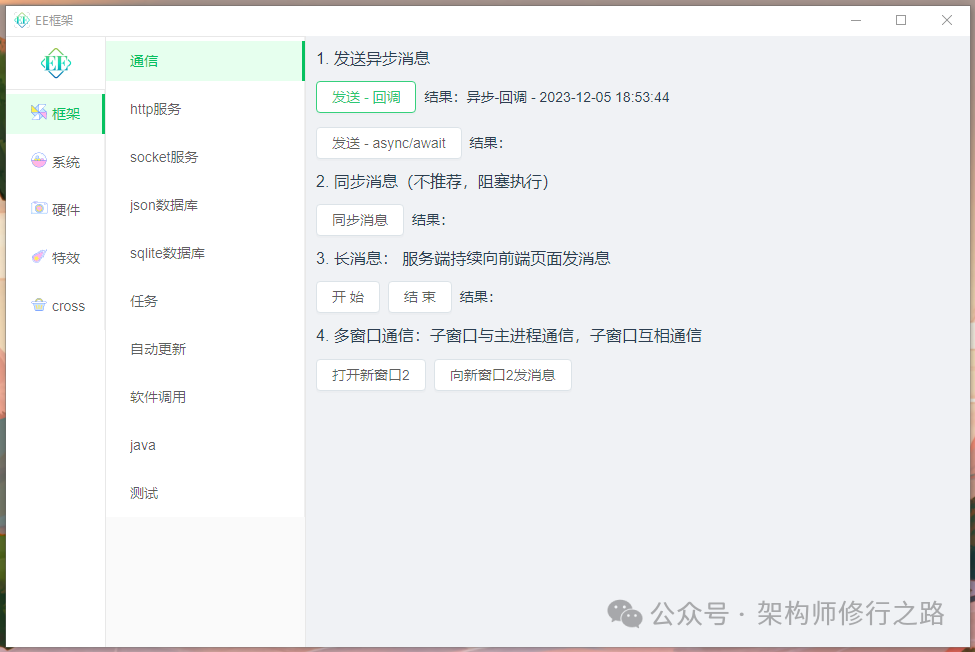The width and height of the screenshot is (975, 652).
Task: Go to json数据库 section
Action: 205,205
